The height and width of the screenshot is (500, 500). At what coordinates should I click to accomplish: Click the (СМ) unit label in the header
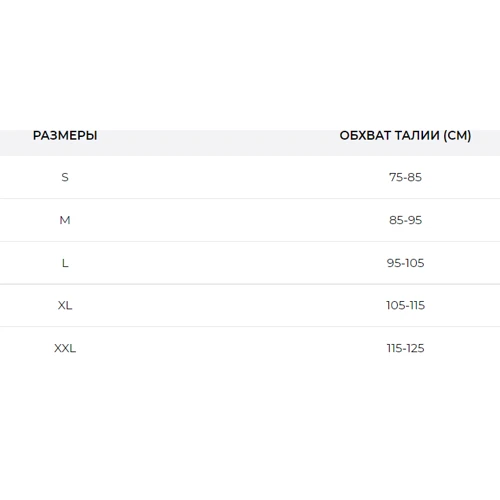click(x=457, y=136)
